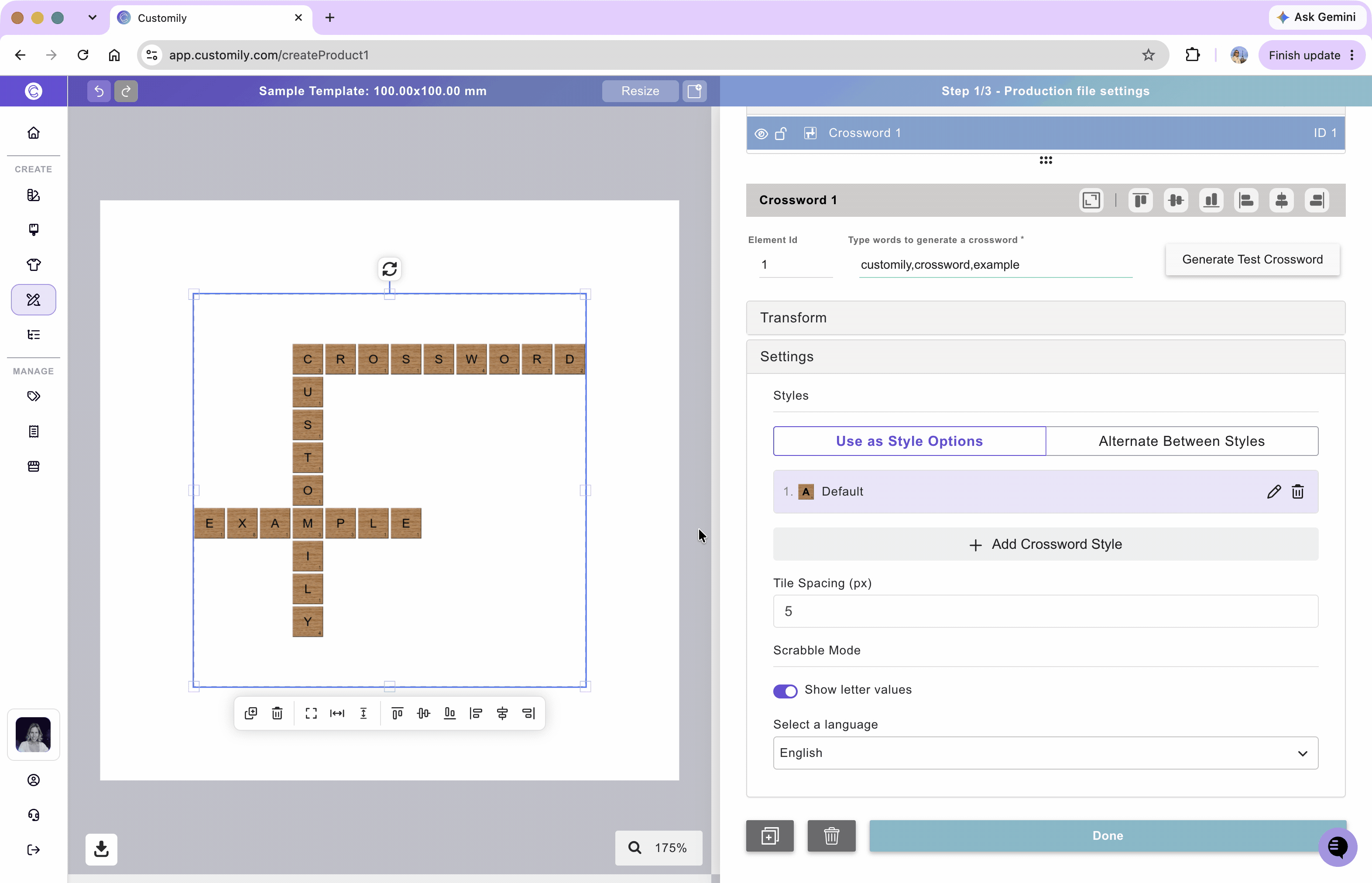Edit the Default style with the pencil icon
The image size is (1372, 883).
pyautogui.click(x=1274, y=491)
